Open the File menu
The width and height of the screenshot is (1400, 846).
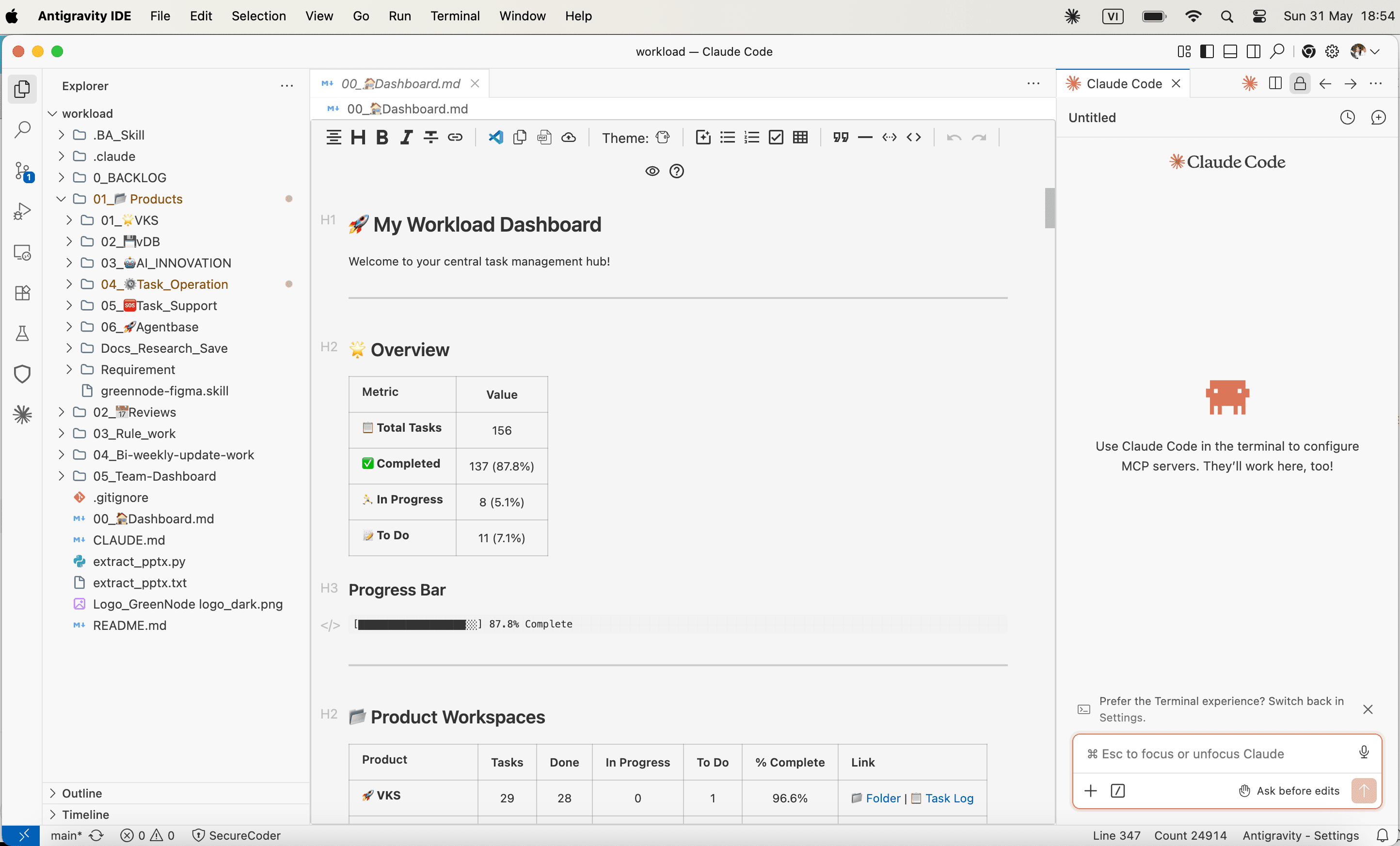160,16
